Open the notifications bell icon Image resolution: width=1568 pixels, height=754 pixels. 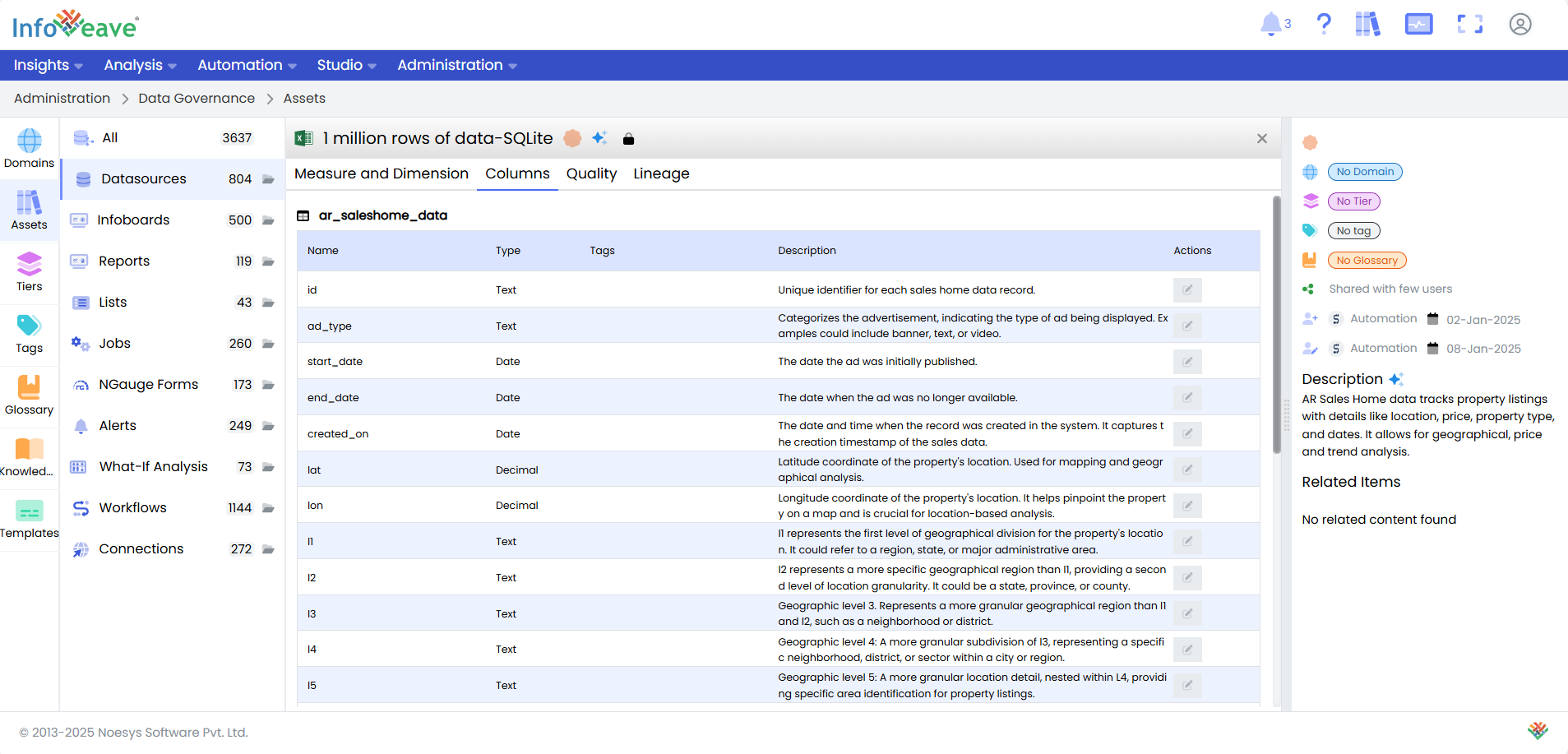click(x=1271, y=24)
